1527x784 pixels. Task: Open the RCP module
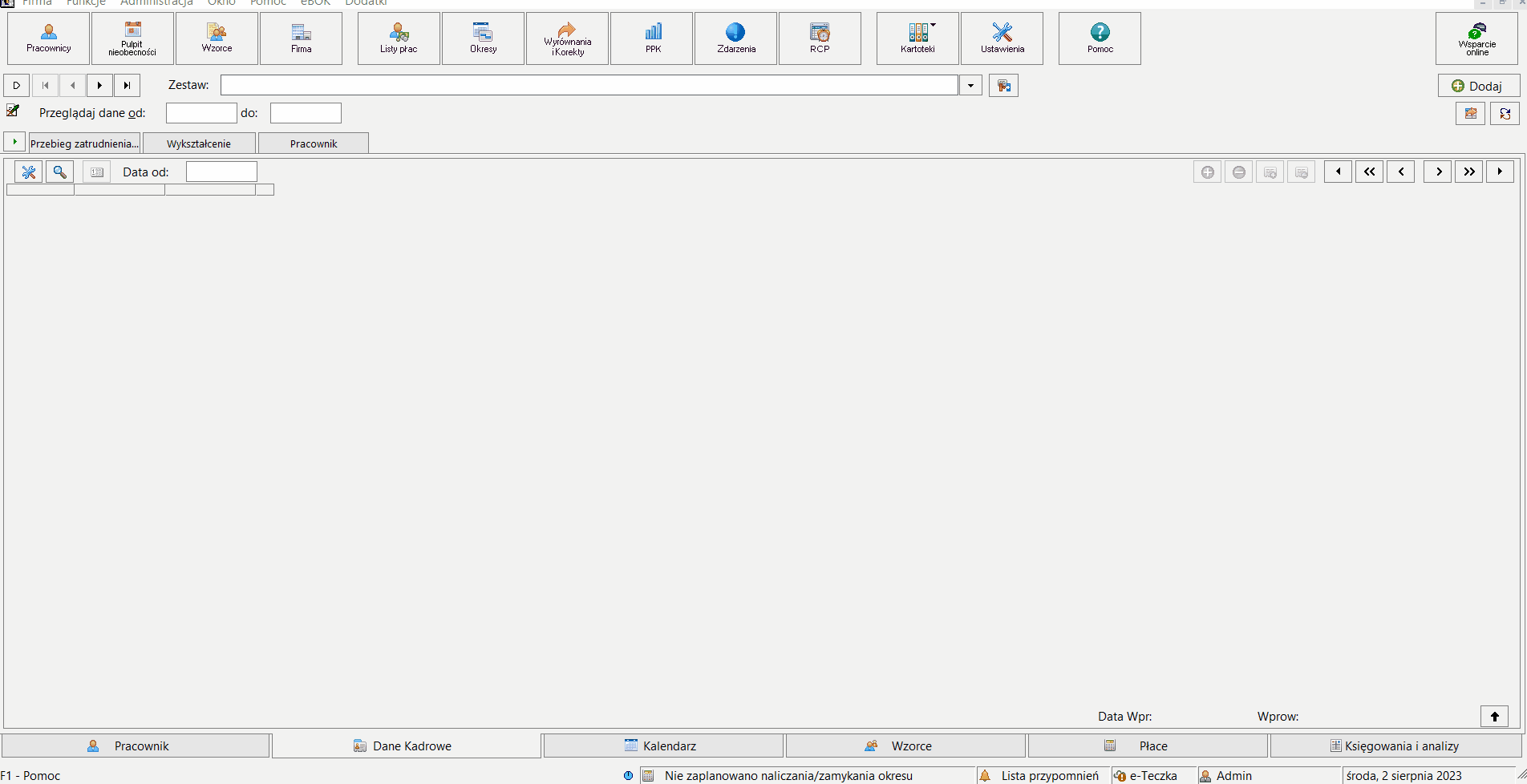tap(820, 38)
